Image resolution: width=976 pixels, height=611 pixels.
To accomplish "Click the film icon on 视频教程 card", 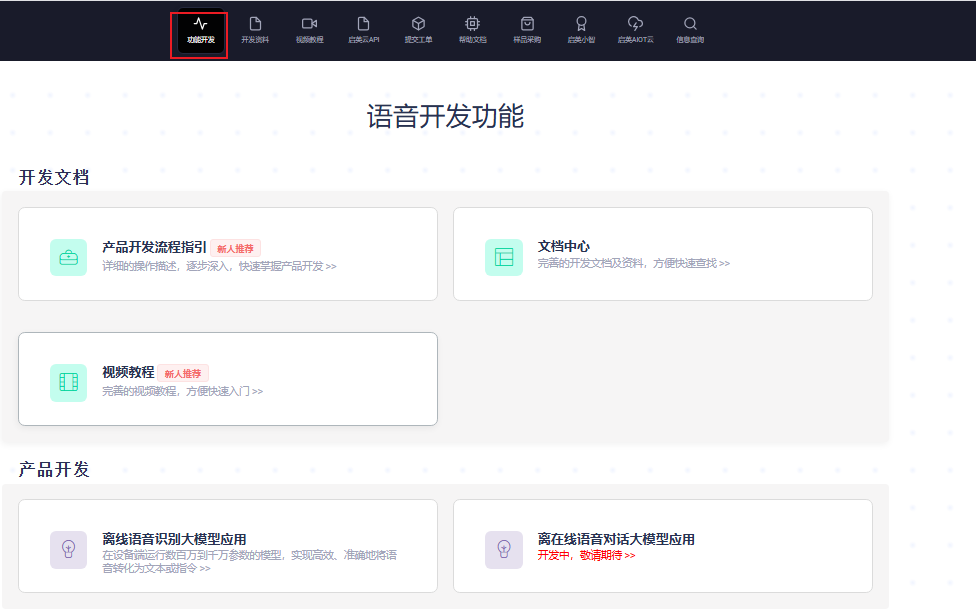I will 68,383.
